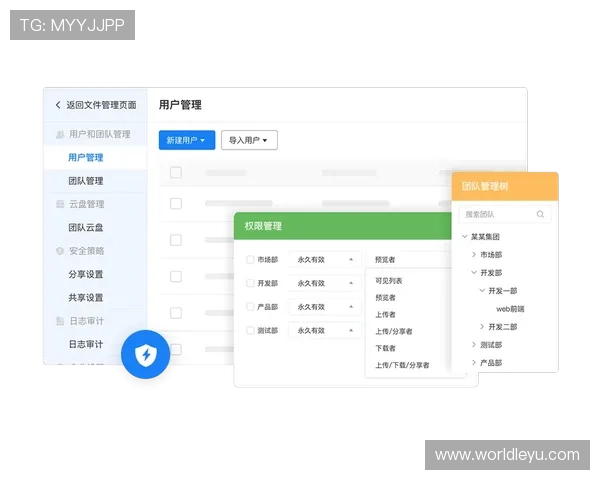Open 分享设置 in the sidebar
The height and width of the screenshot is (480, 600).
(86, 274)
